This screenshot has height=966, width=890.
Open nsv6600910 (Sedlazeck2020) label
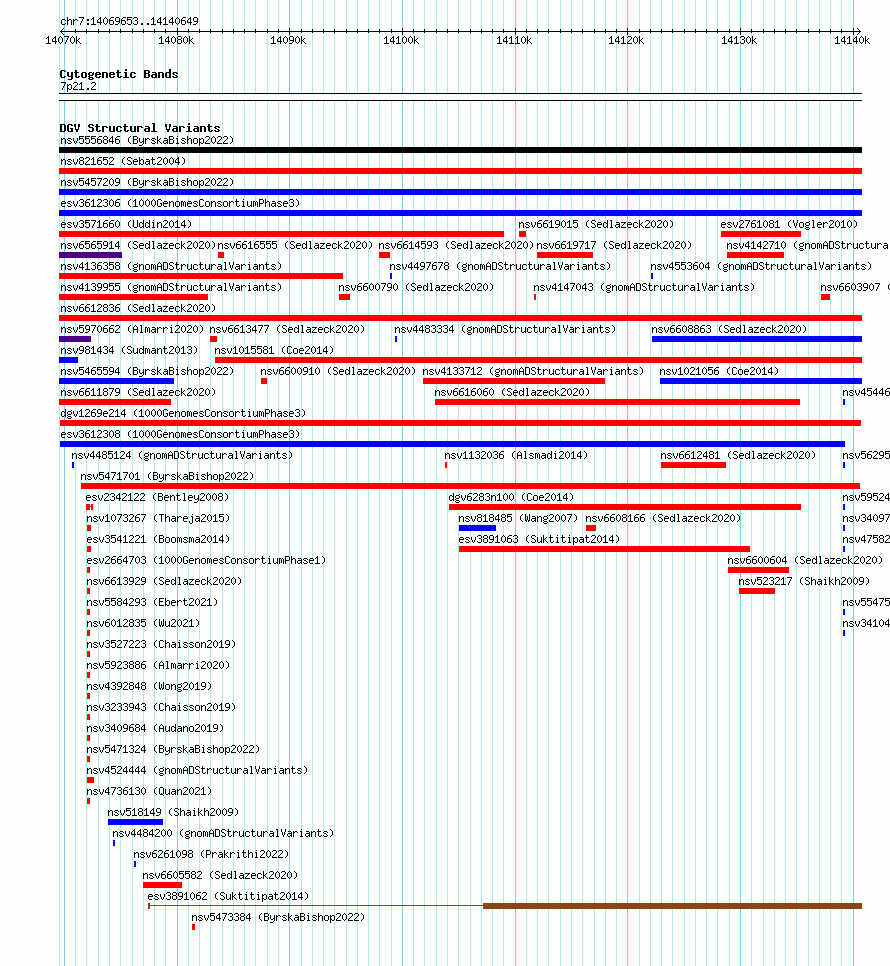338,371
